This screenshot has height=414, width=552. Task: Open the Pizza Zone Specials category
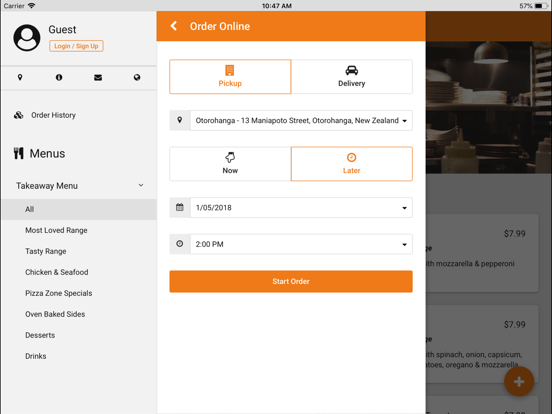[59, 293]
